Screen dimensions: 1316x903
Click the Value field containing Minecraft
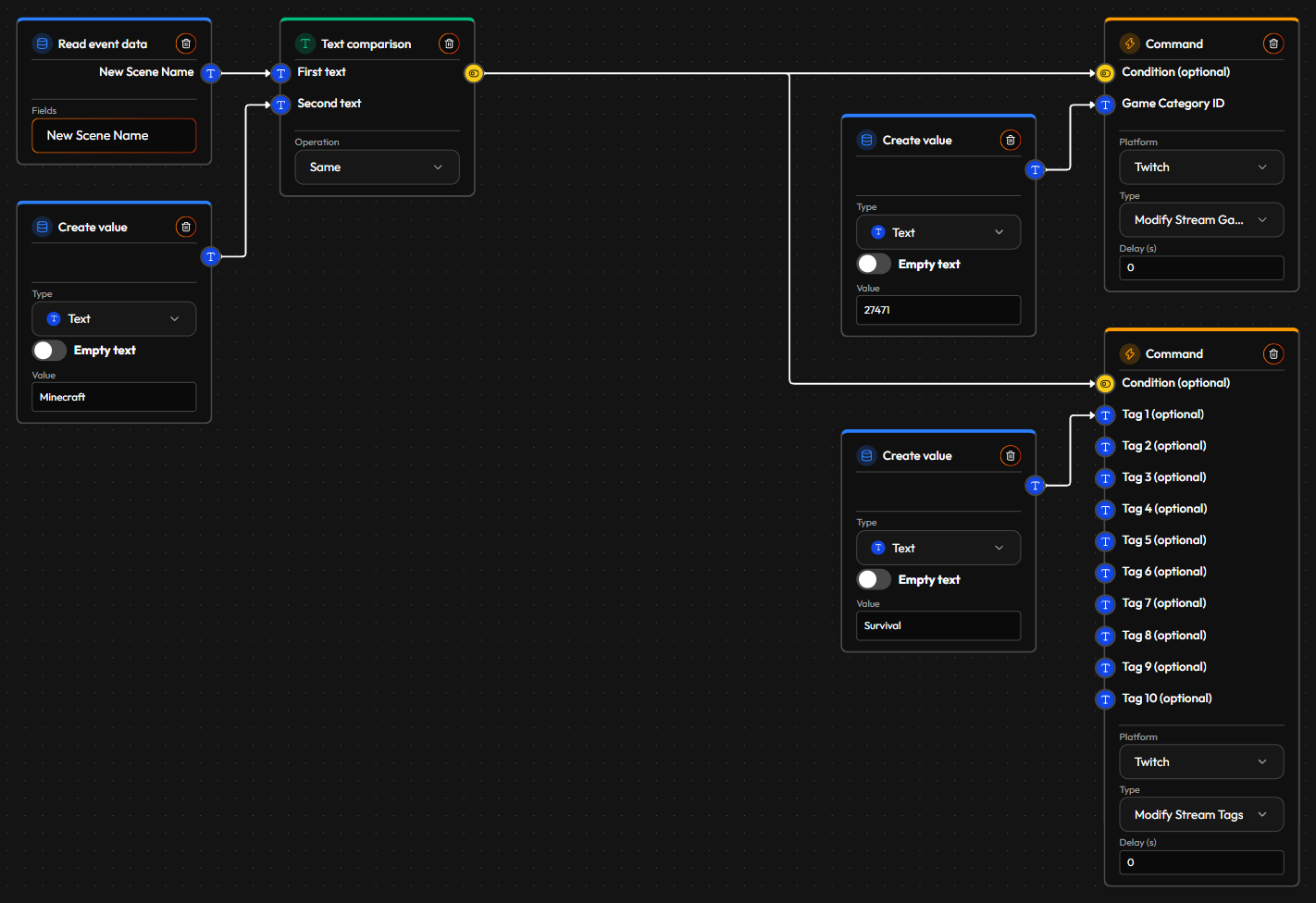[x=114, y=397]
